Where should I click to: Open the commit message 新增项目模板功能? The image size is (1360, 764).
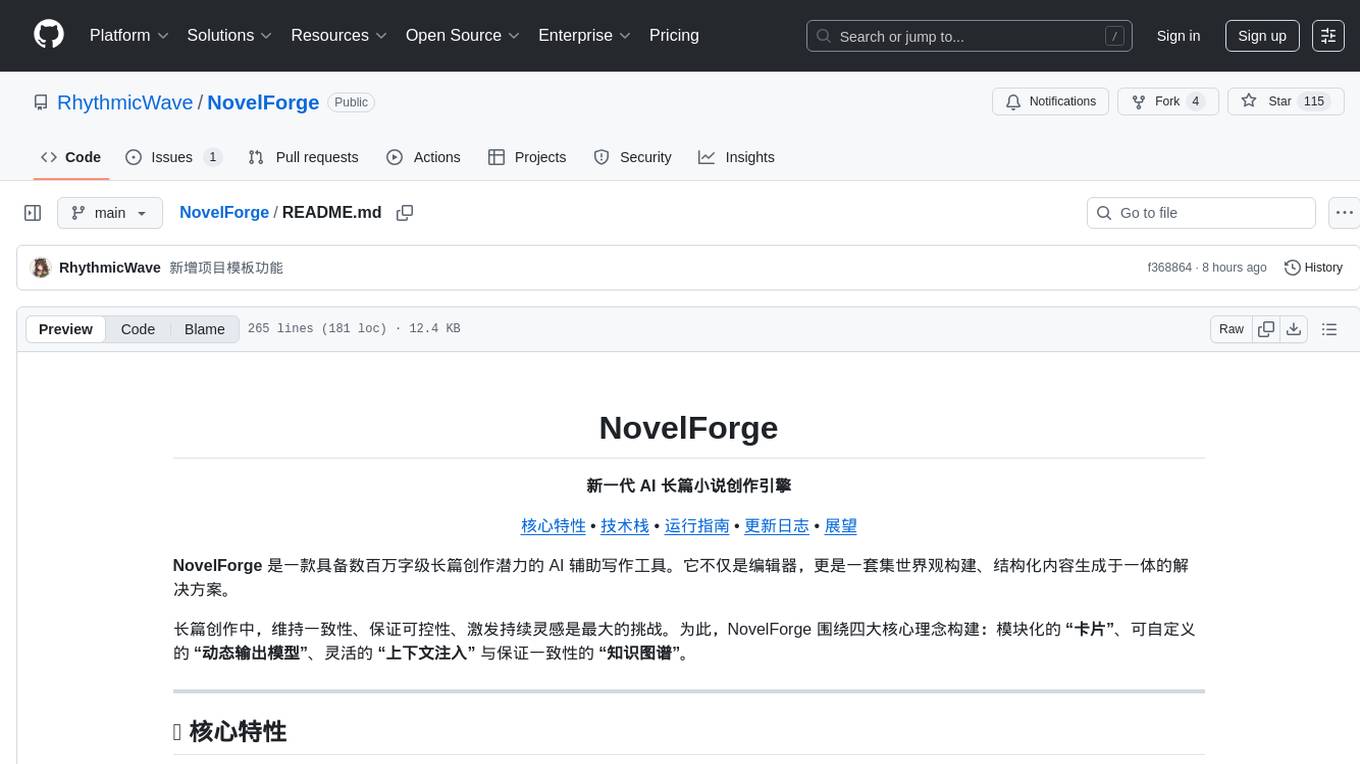coord(226,268)
